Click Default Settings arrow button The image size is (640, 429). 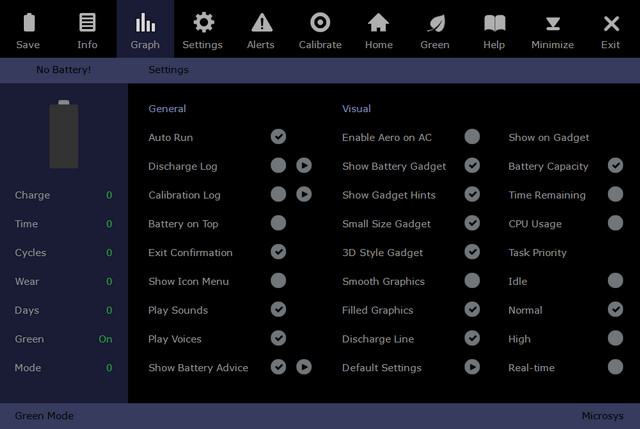[x=472, y=367]
